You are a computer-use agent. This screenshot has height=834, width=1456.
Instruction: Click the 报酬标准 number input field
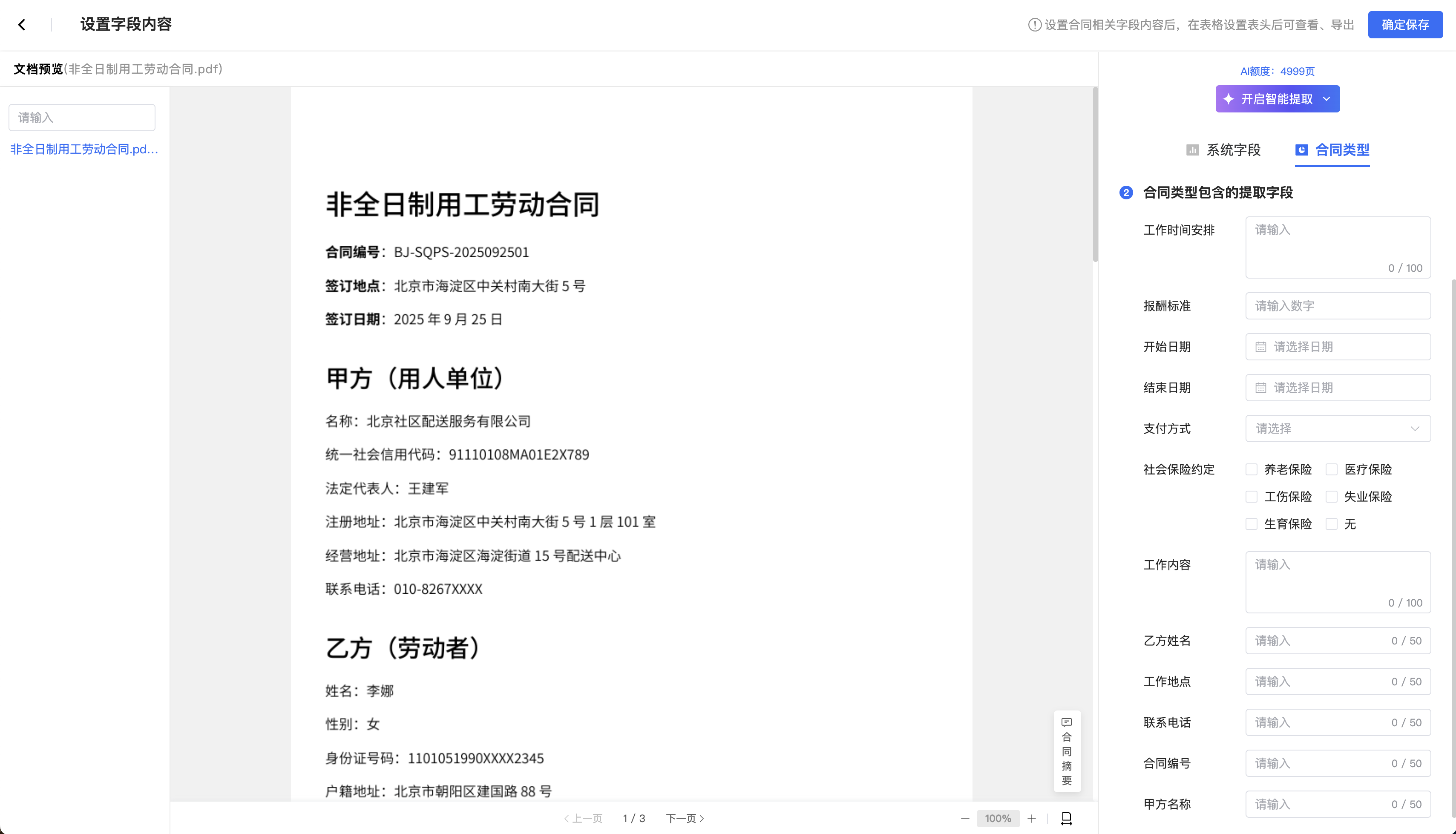click(x=1338, y=306)
